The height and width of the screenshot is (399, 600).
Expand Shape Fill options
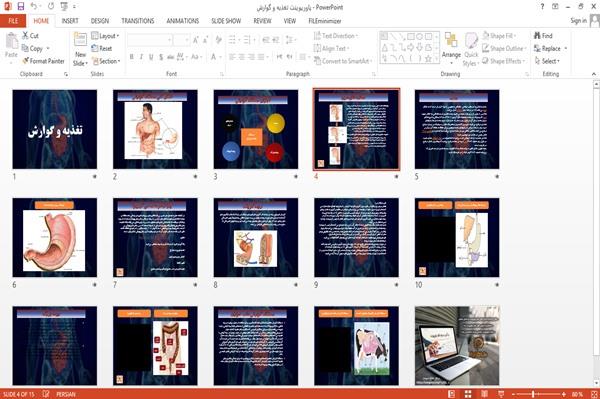pos(499,36)
